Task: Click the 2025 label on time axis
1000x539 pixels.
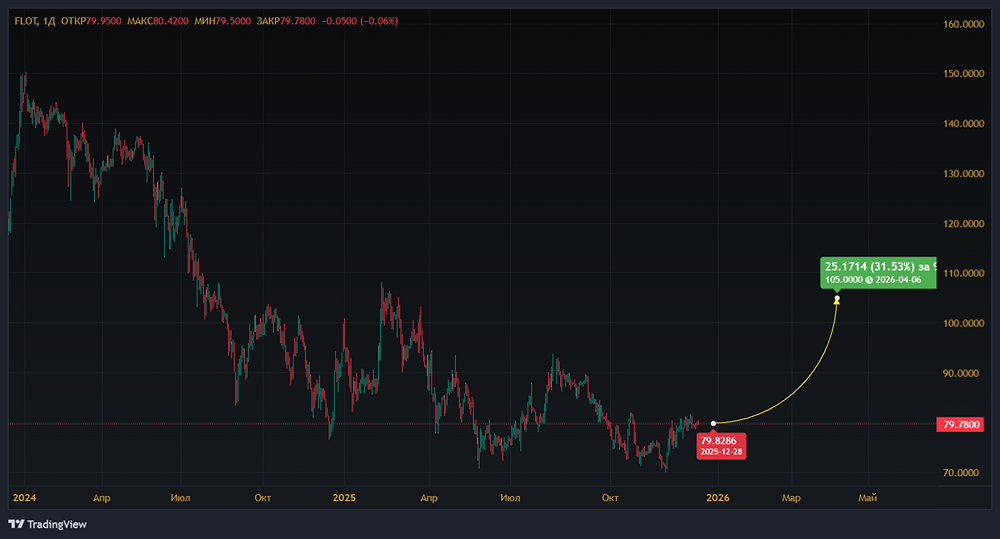Action: click(x=344, y=497)
